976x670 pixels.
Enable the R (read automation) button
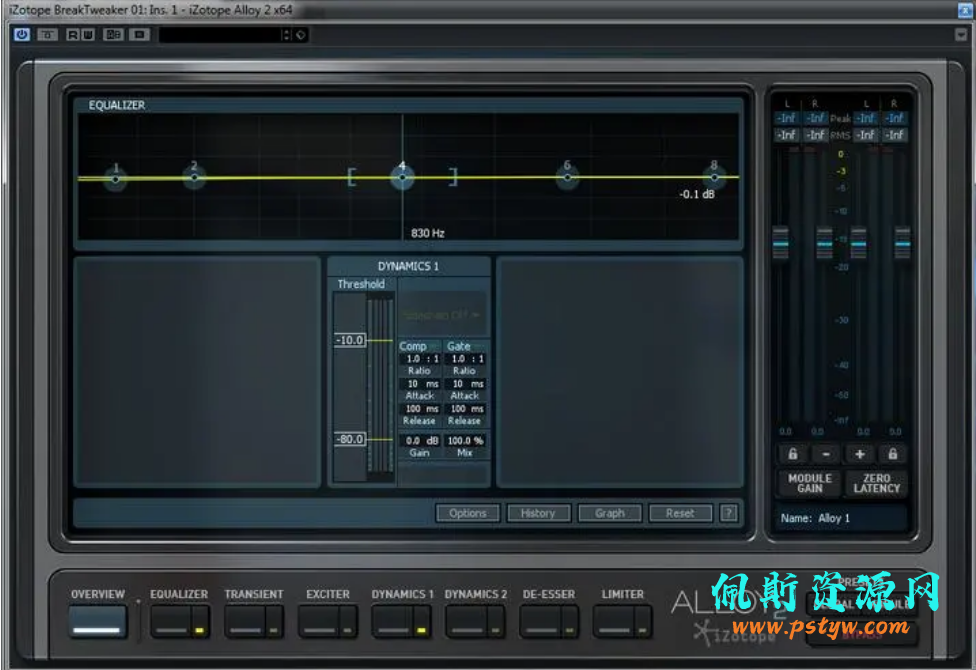[x=72, y=34]
